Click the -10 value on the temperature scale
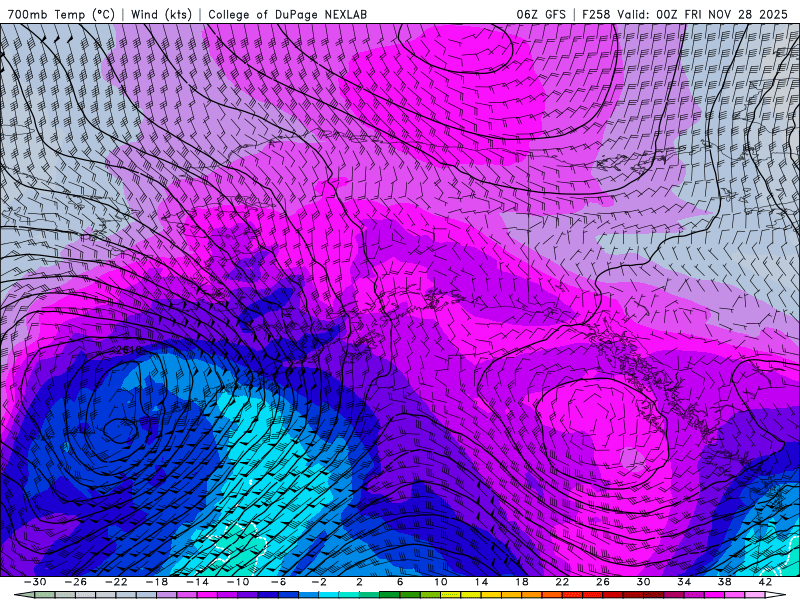This screenshot has width=800, height=600. tap(238, 582)
